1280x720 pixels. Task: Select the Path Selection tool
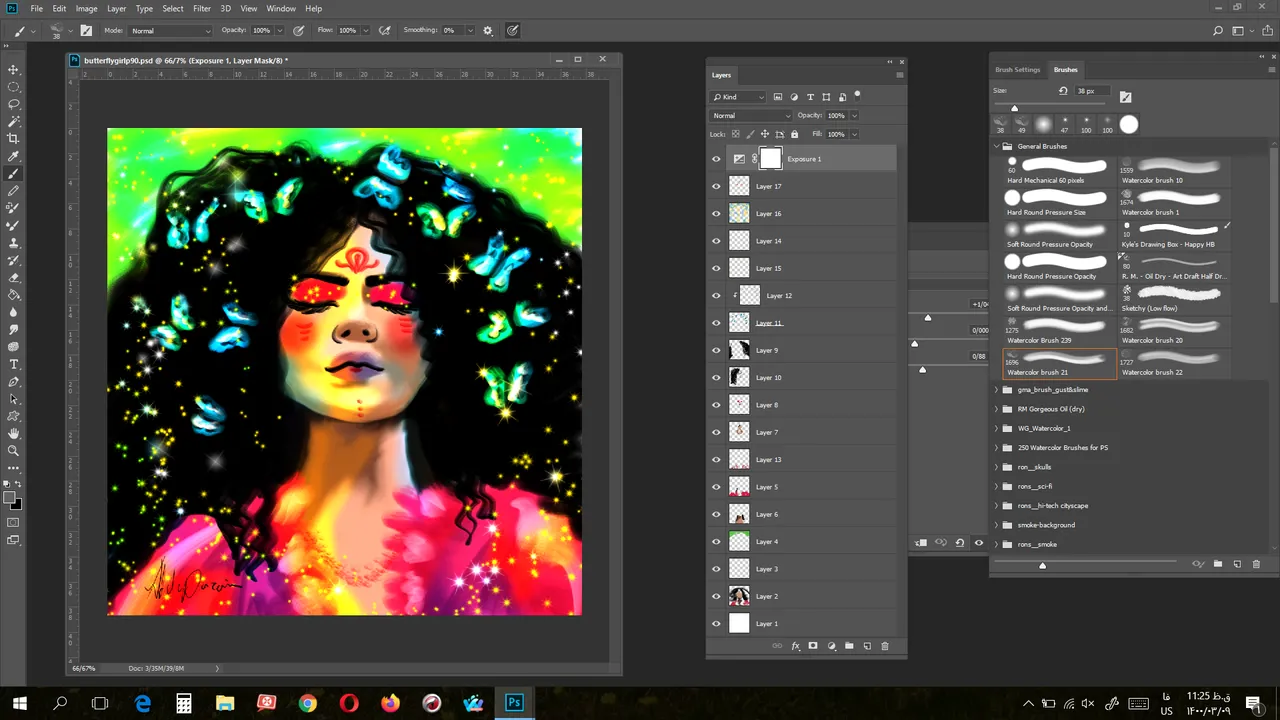(14, 399)
